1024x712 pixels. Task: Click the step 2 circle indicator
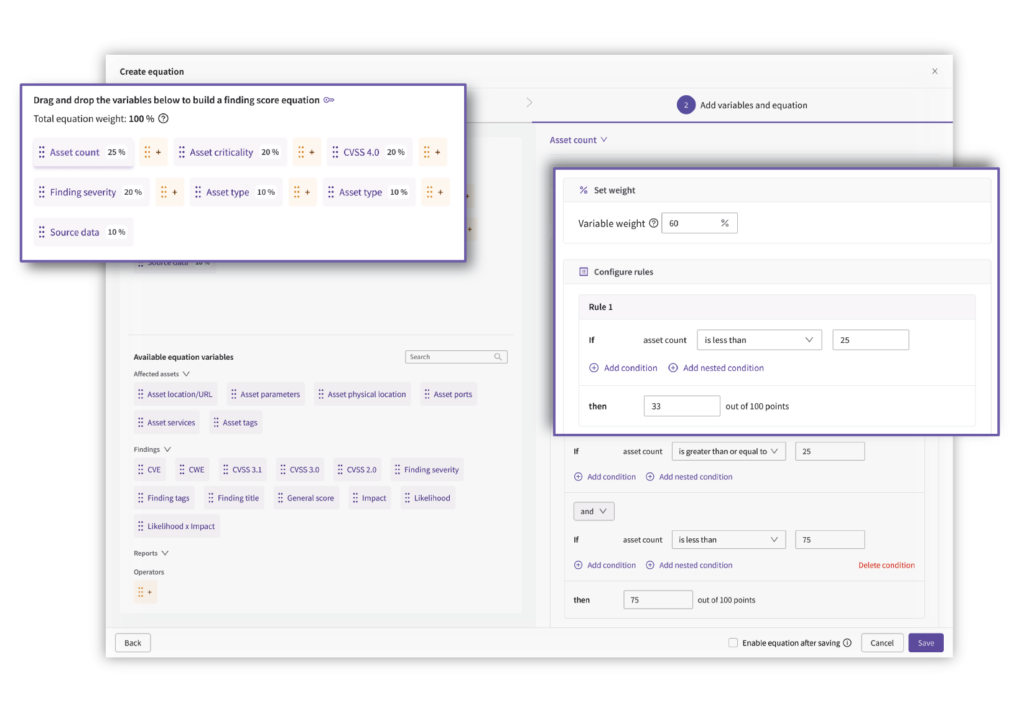tap(686, 105)
